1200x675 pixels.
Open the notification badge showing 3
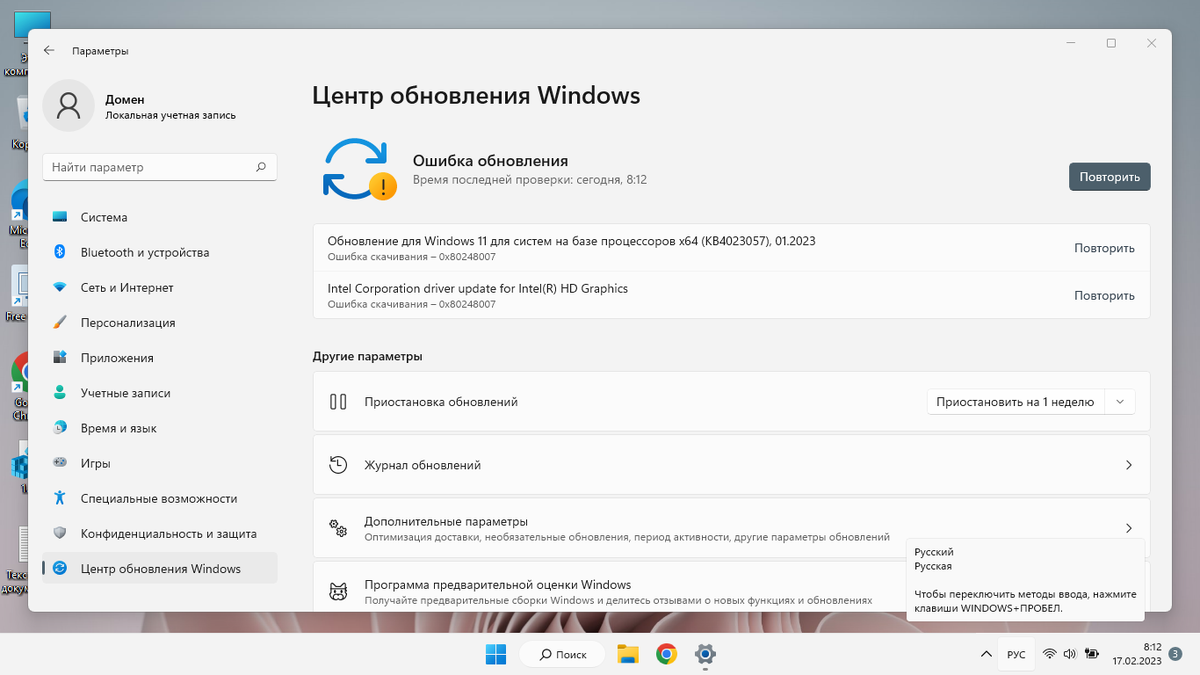(1176, 654)
